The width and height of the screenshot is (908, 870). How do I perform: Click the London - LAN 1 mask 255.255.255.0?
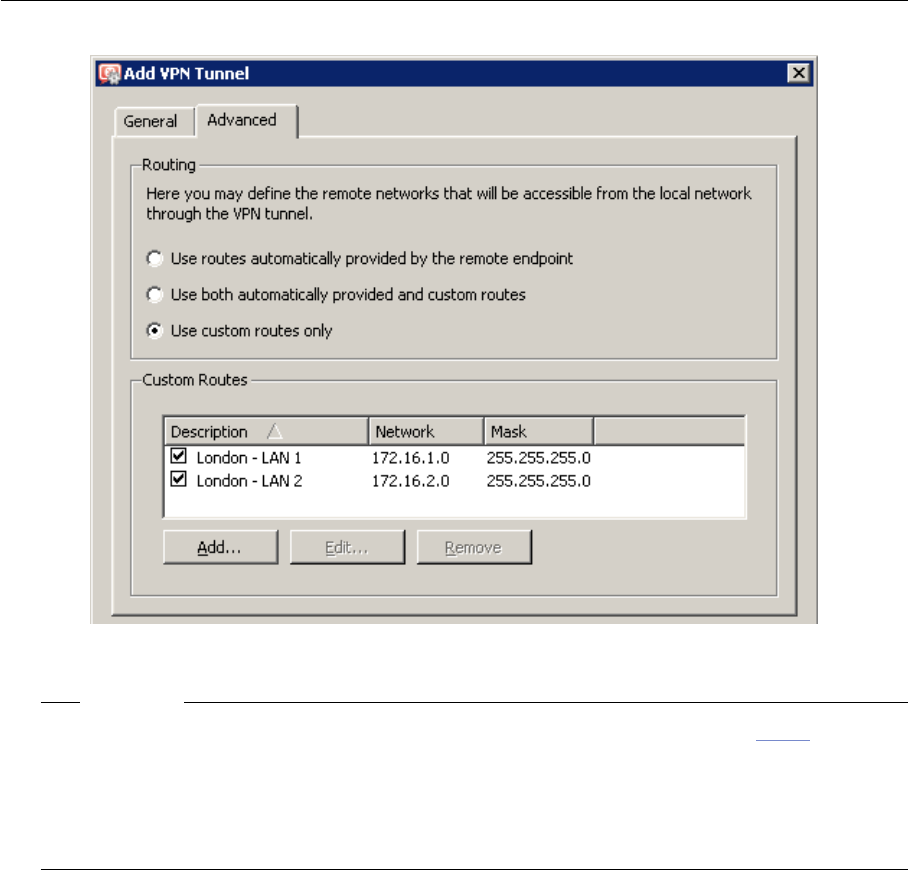[x=539, y=458]
